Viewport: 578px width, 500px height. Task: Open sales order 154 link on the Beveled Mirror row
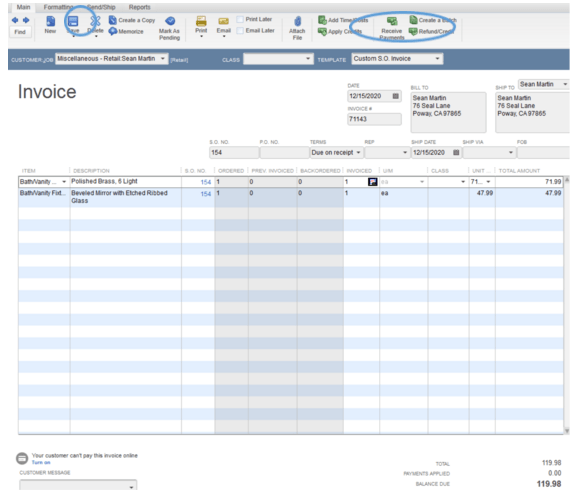(206, 194)
